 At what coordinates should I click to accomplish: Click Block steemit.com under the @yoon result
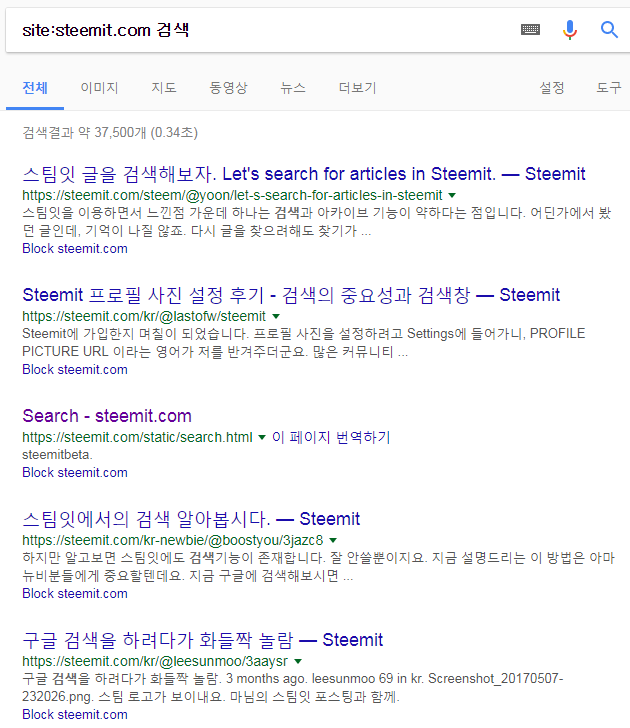(x=75, y=249)
